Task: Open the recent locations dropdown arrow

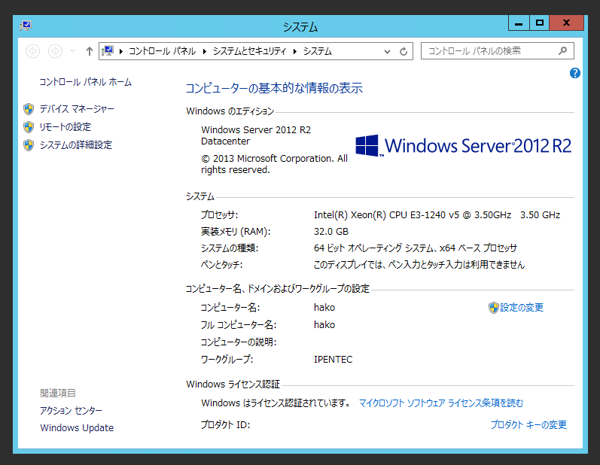Action: pyautogui.click(x=73, y=51)
